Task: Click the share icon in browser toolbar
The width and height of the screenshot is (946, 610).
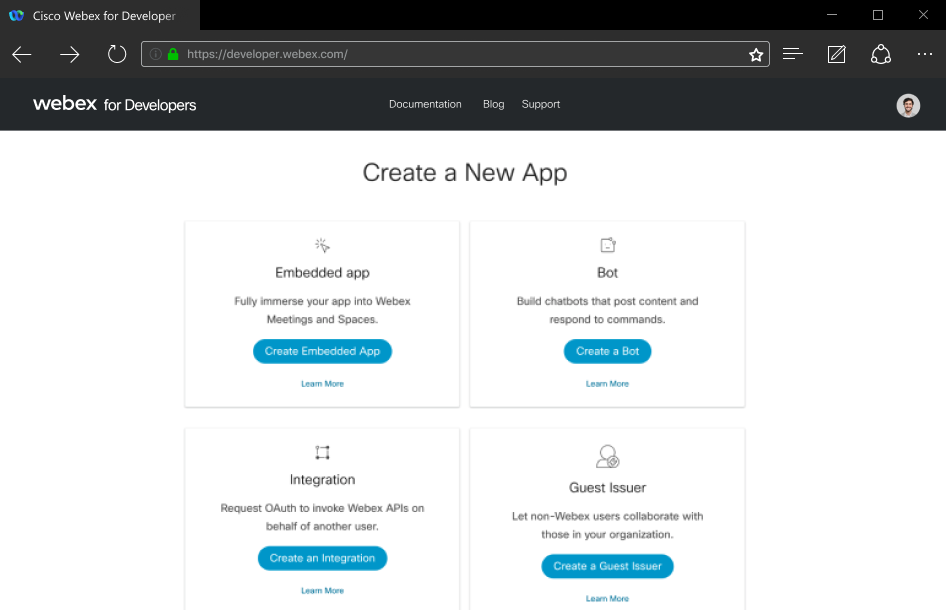Action: (x=881, y=54)
